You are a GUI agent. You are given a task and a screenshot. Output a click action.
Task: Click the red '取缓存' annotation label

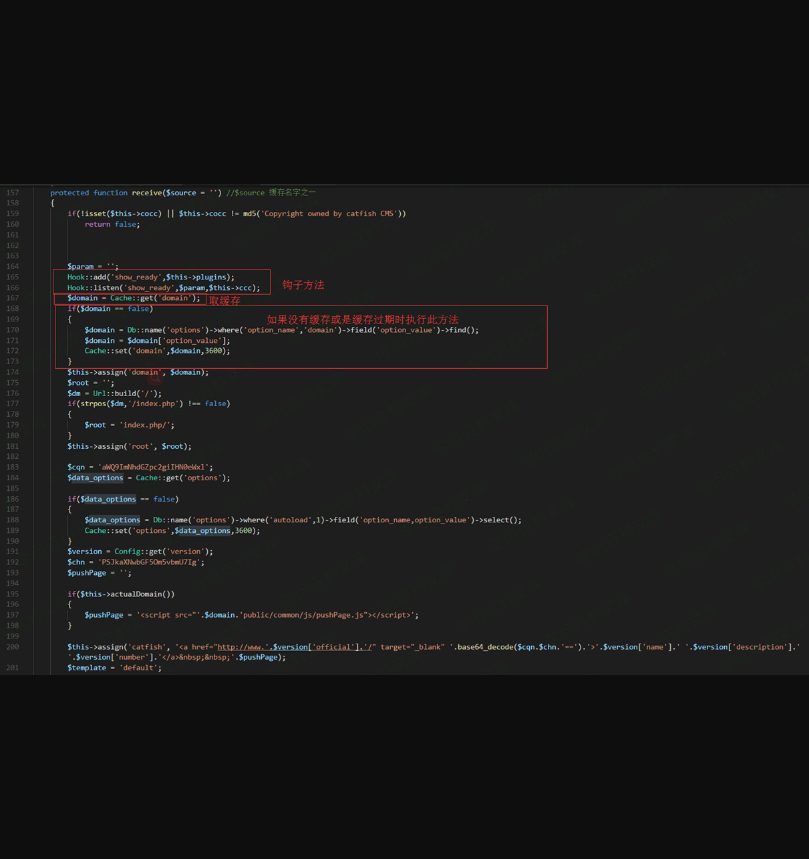[224, 300]
